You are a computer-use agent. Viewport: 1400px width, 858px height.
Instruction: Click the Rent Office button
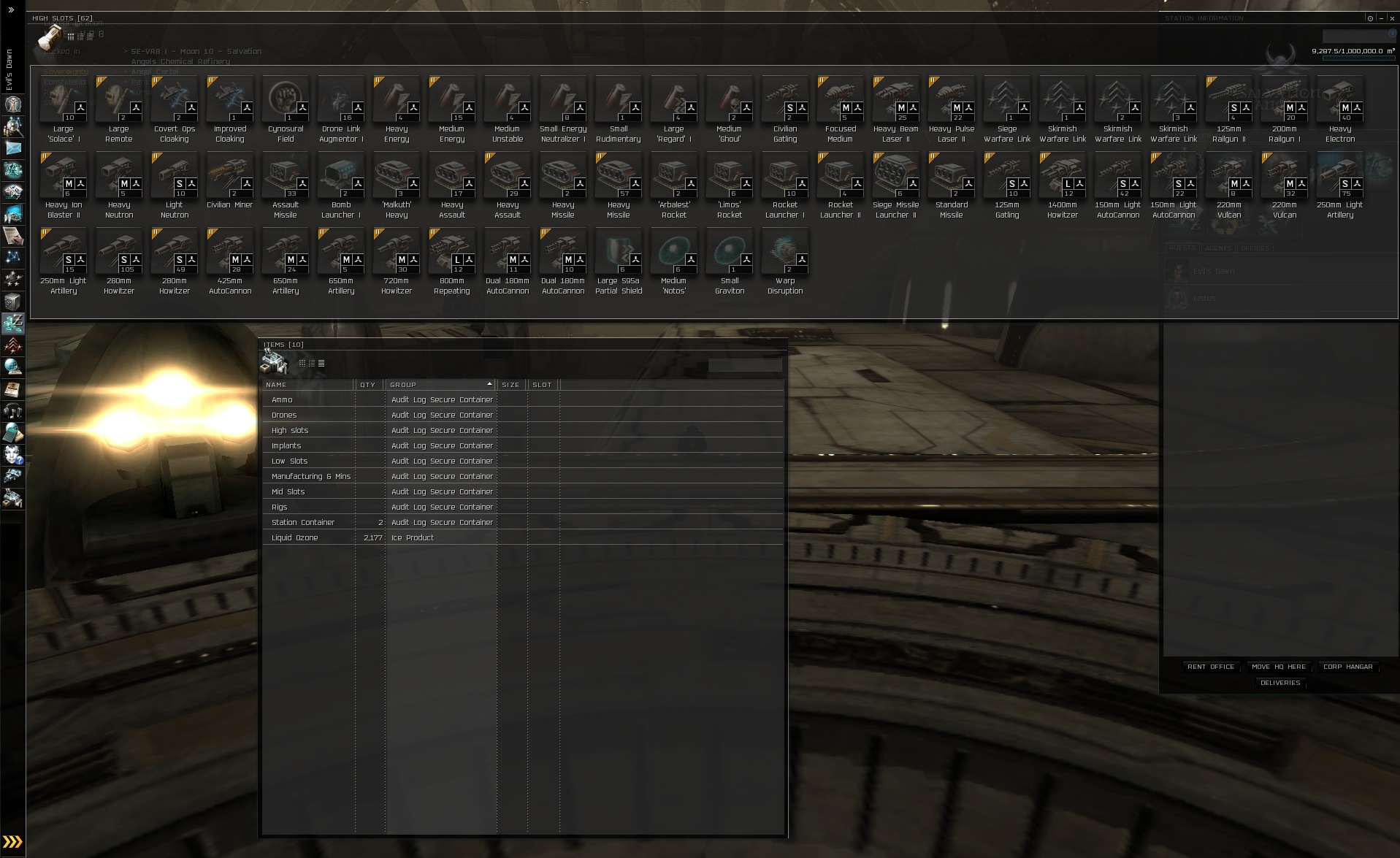click(x=1211, y=667)
